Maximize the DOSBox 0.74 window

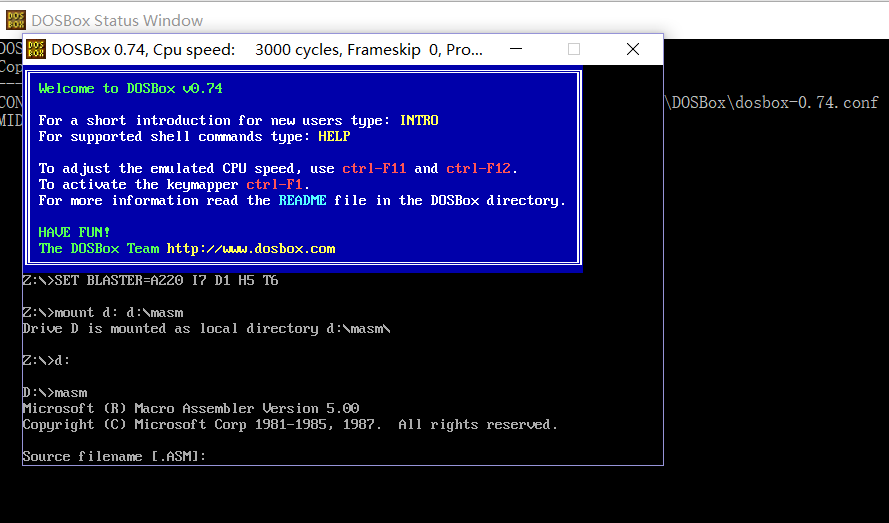point(574,49)
